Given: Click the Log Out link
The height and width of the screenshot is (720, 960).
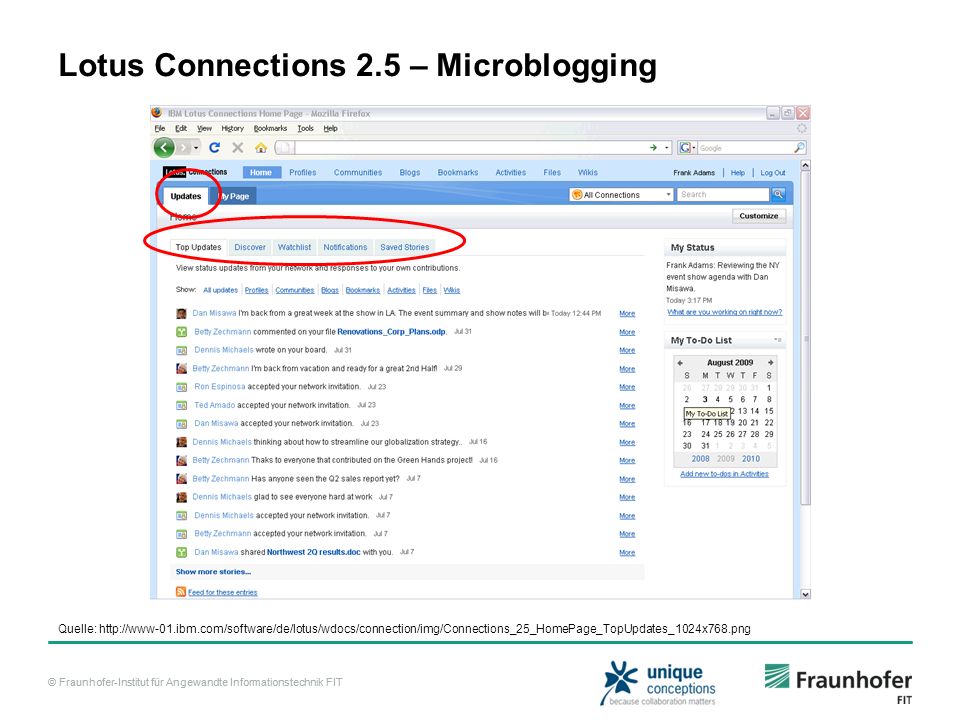Looking at the screenshot, I should tap(773, 173).
